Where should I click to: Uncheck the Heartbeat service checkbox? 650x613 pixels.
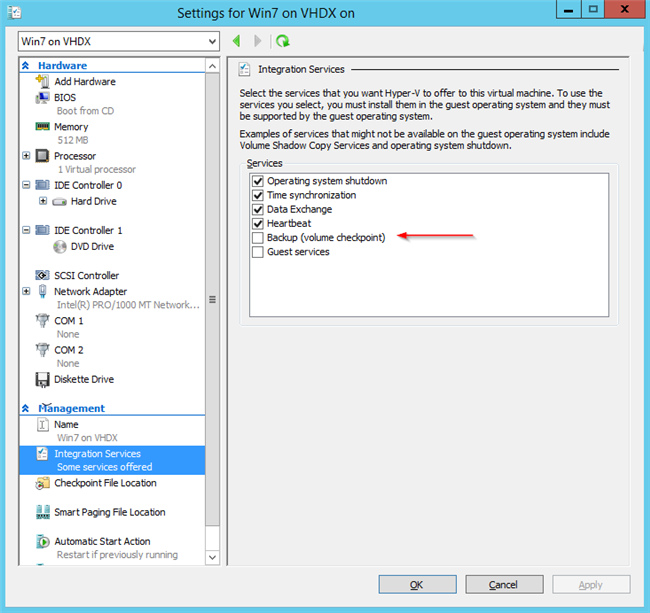(258, 224)
